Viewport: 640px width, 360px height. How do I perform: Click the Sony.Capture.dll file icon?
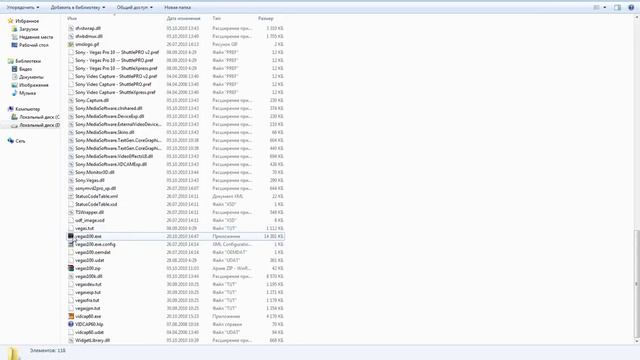click(x=71, y=100)
